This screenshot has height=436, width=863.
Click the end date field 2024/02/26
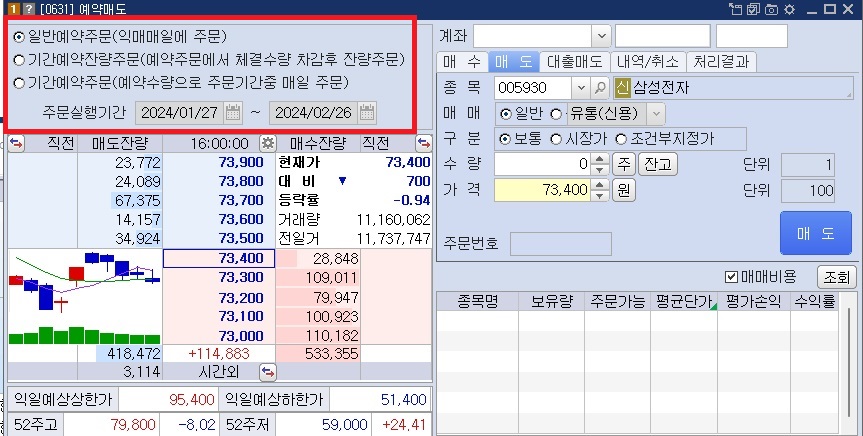(313, 113)
